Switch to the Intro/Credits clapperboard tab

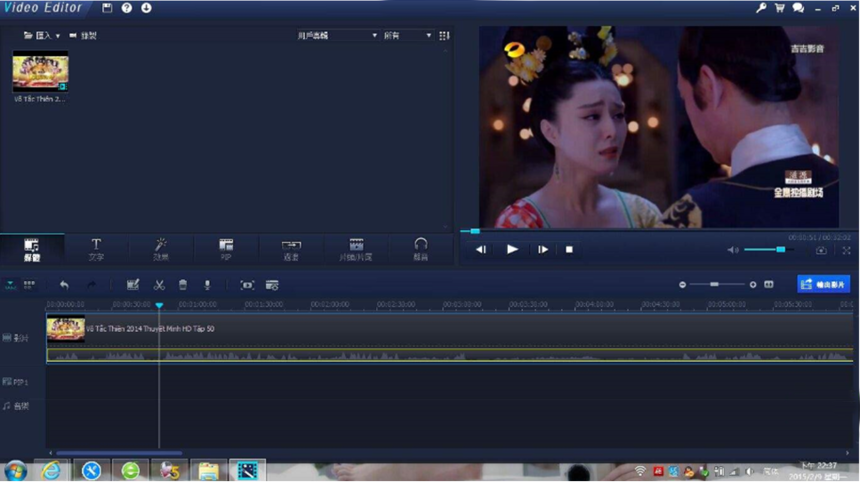[356, 249]
